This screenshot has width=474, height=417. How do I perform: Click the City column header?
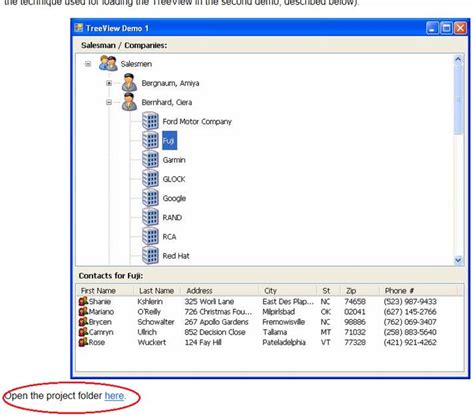(287, 290)
